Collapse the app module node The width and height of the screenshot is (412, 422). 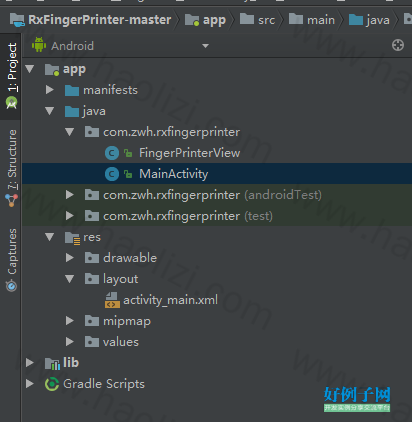tap(30, 69)
